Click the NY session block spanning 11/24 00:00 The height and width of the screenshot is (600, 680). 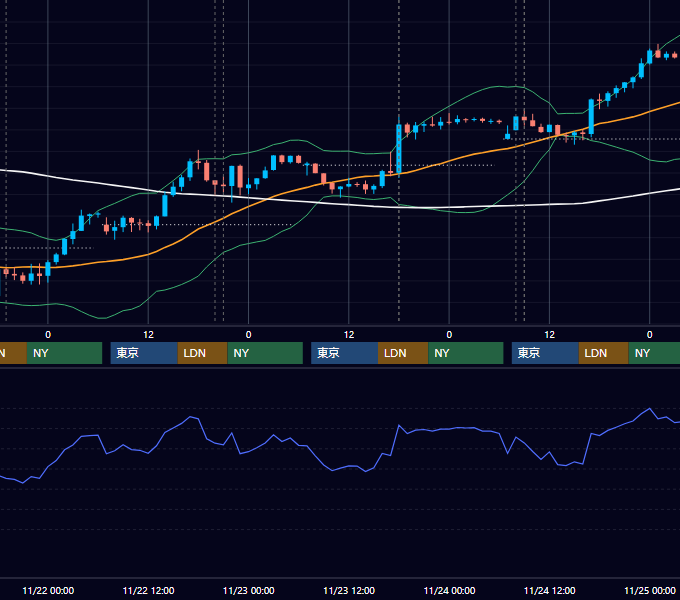(x=466, y=353)
